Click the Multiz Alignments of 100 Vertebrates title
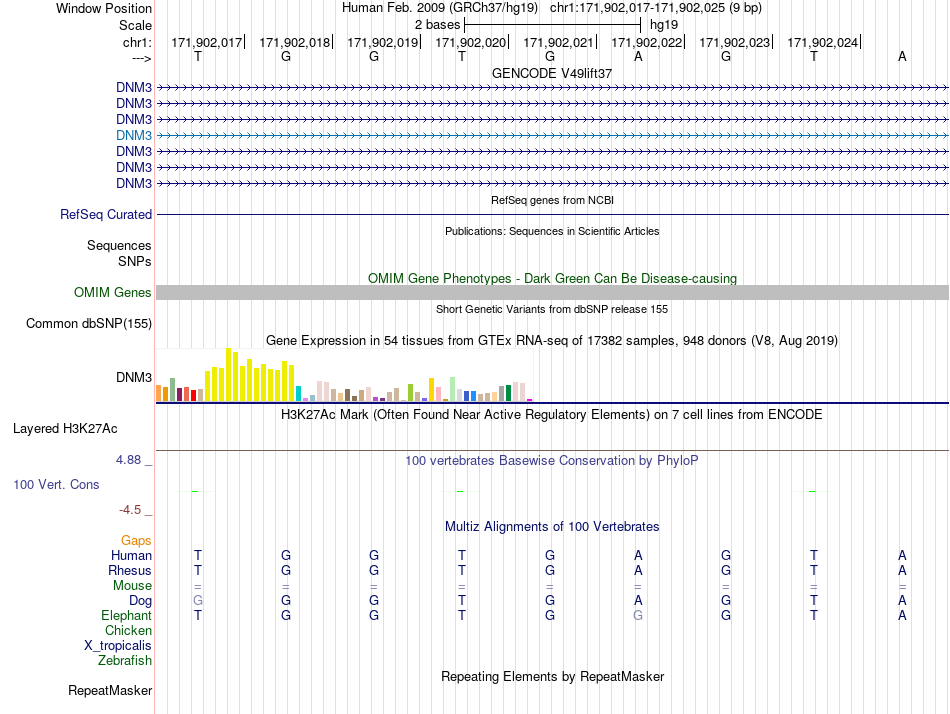This screenshot has width=950, height=714. 552,527
